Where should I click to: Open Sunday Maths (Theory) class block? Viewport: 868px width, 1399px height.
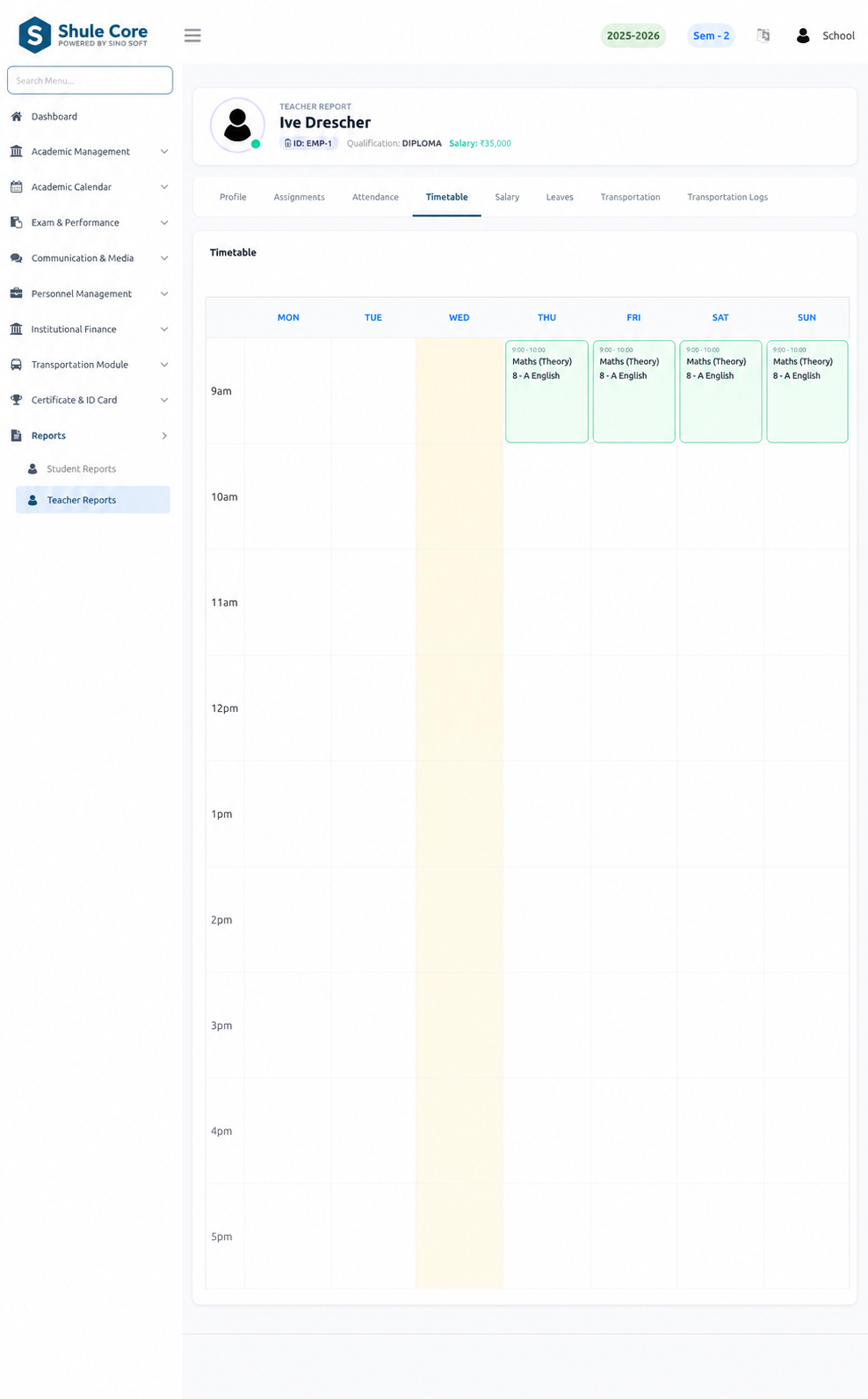coord(807,391)
